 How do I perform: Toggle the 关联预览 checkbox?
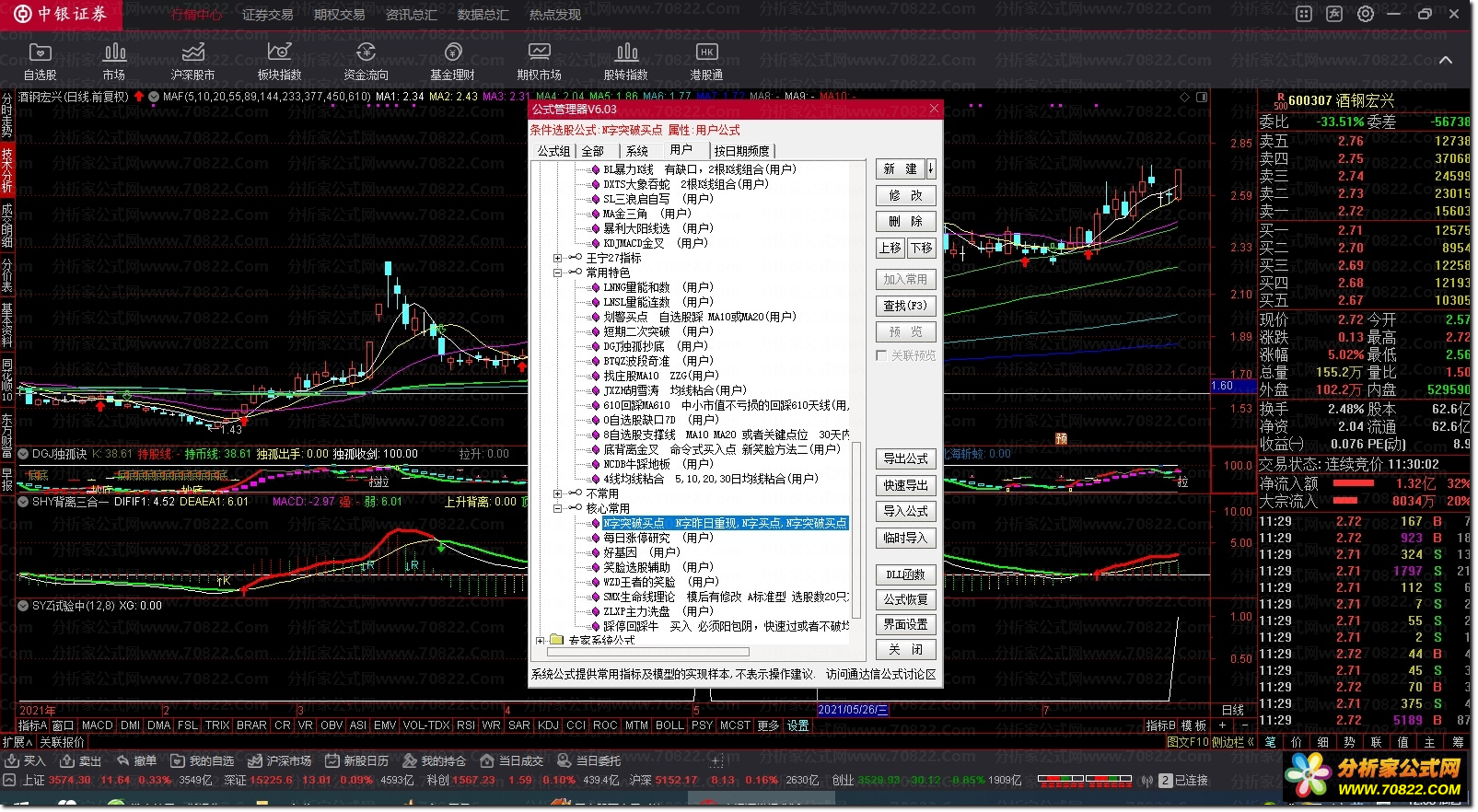point(882,355)
